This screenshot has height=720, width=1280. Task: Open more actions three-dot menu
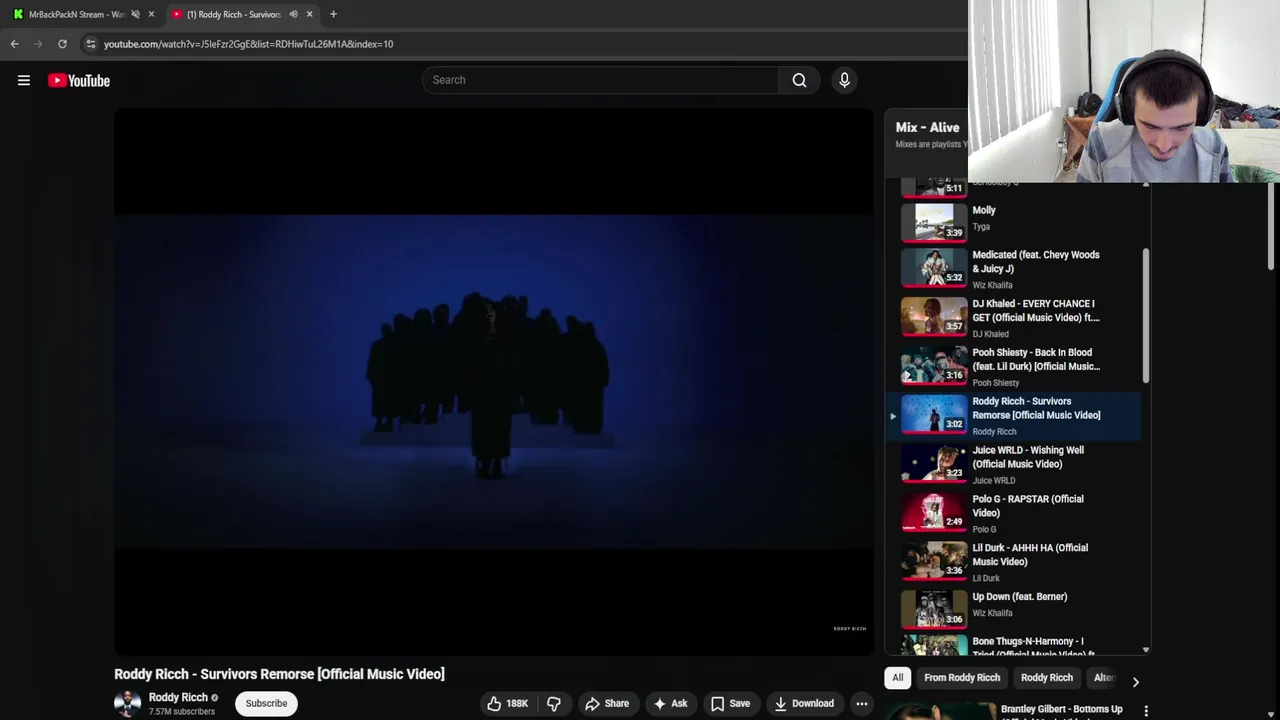coord(861,703)
